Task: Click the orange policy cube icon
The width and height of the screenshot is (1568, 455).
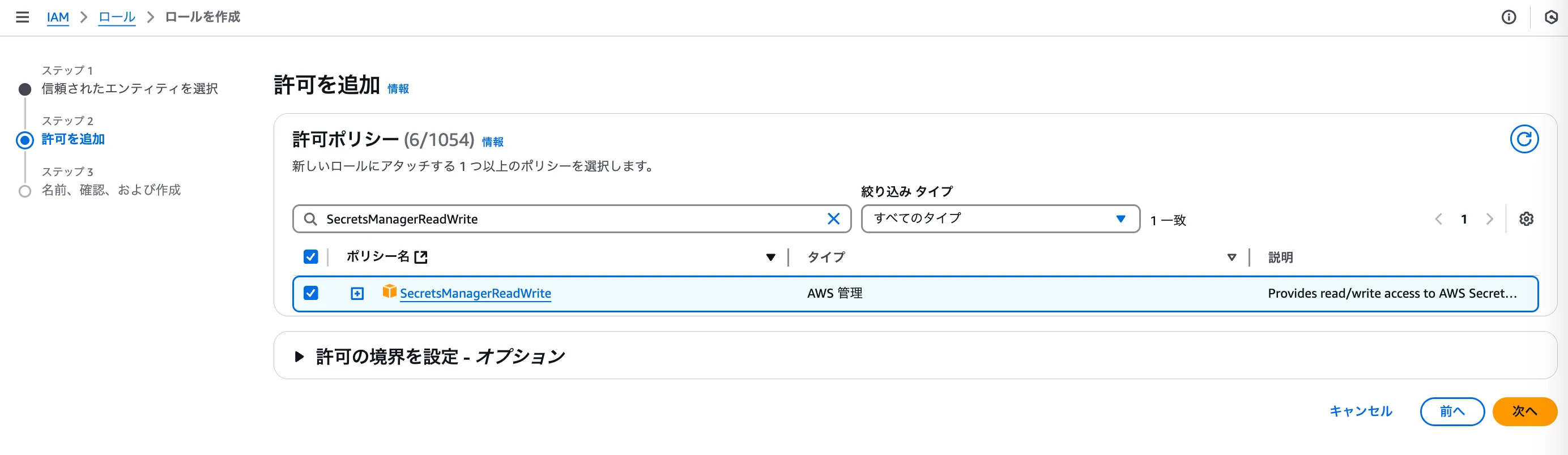Action: [389, 292]
